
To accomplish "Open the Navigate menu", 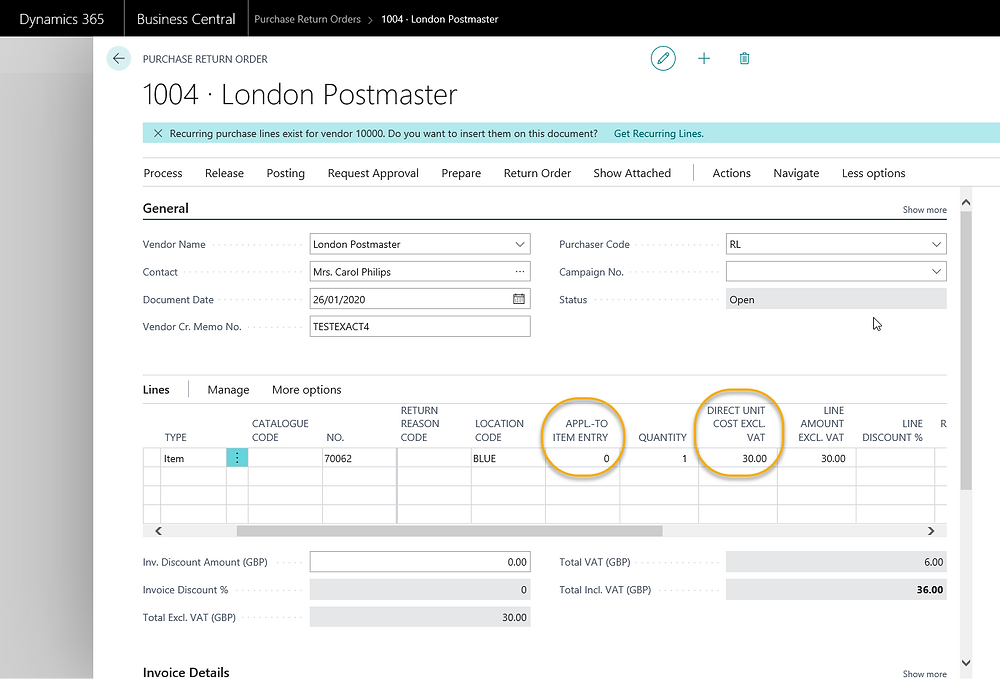I will click(x=796, y=173).
